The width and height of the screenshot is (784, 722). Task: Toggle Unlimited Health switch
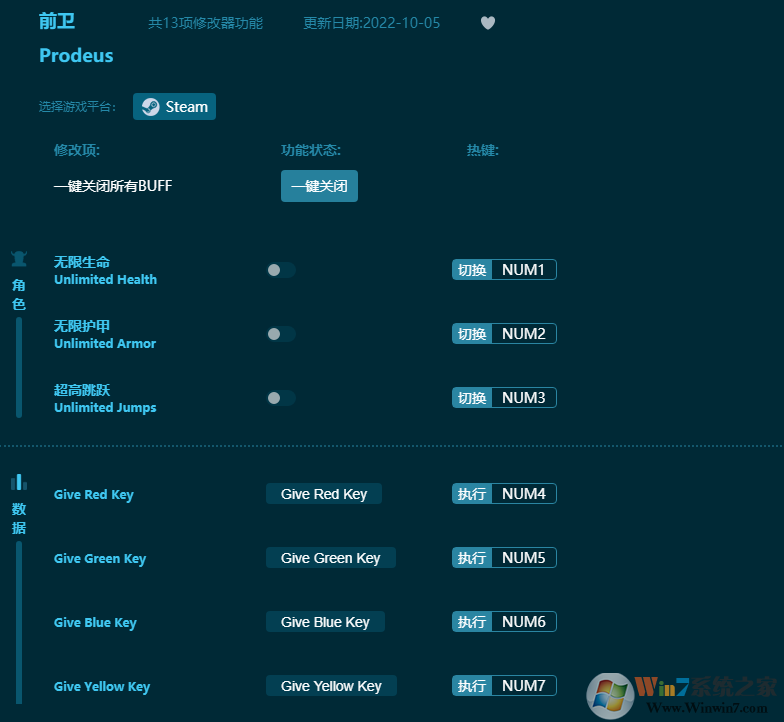(x=281, y=270)
